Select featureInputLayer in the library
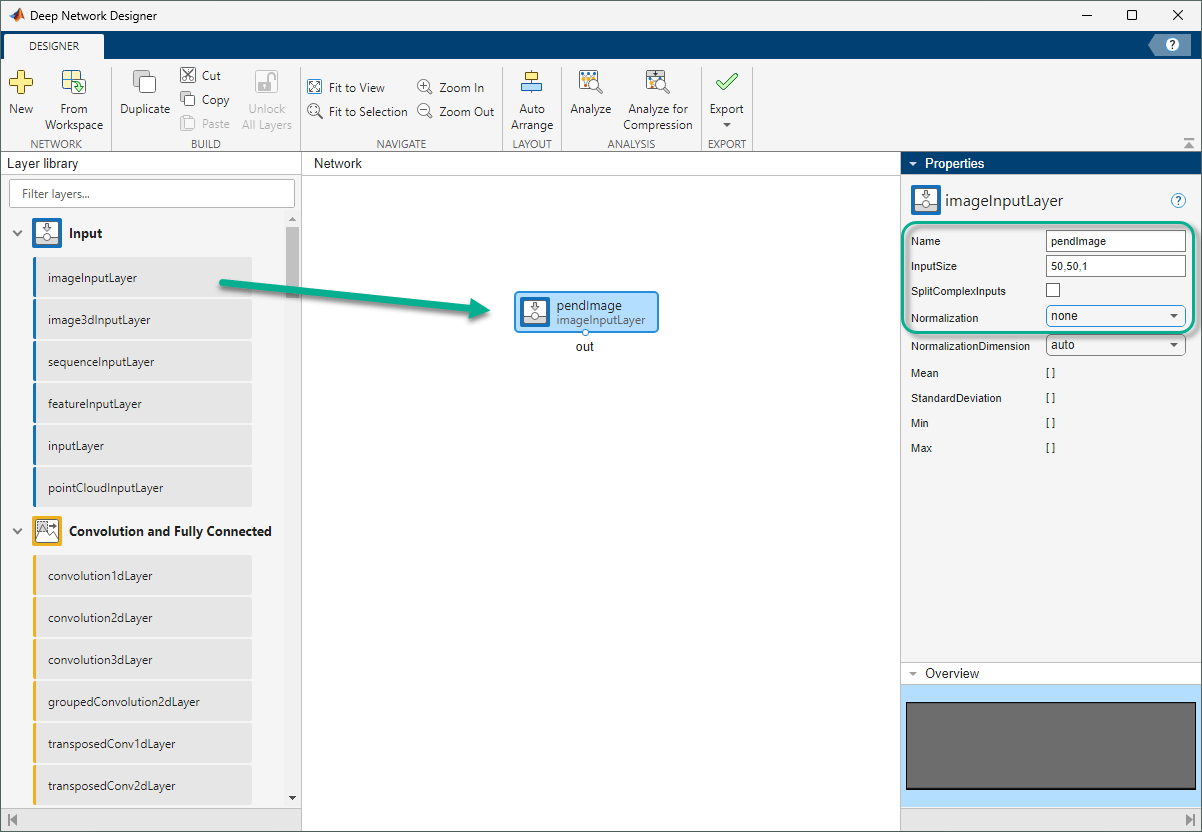 point(143,404)
